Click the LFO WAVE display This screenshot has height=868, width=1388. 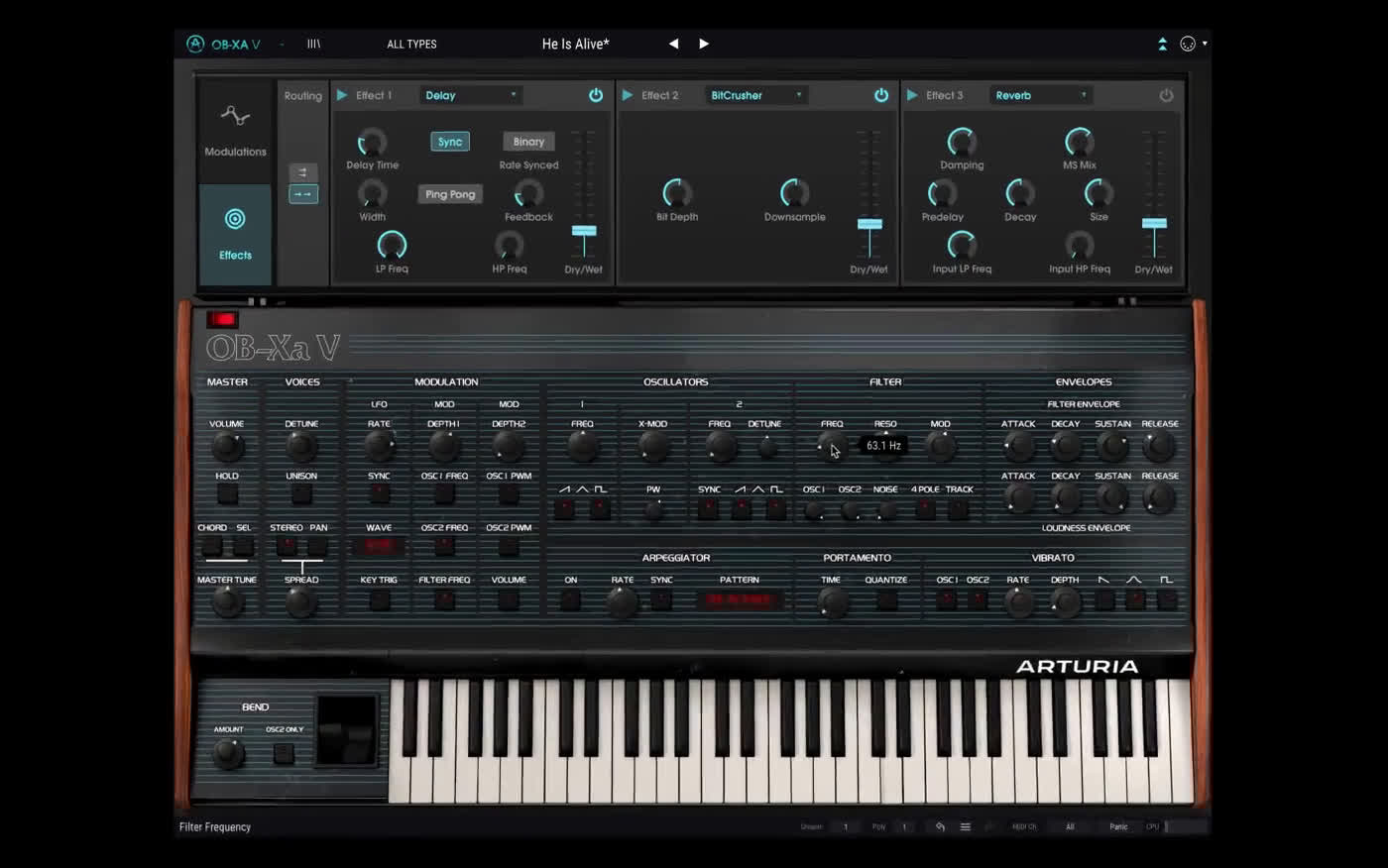pyautogui.click(x=379, y=545)
